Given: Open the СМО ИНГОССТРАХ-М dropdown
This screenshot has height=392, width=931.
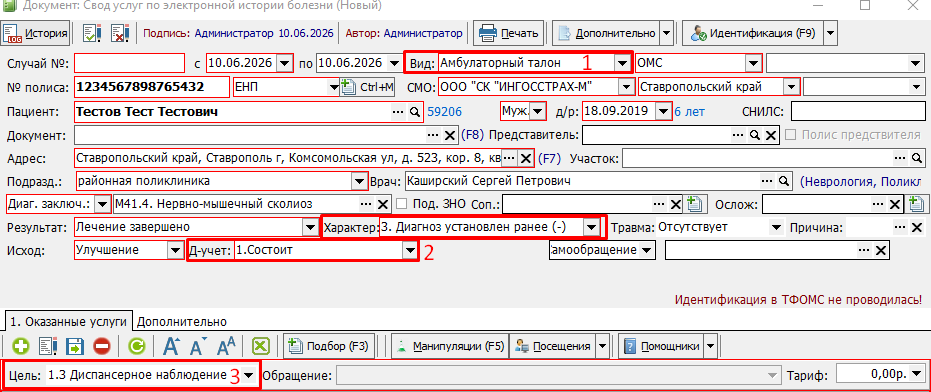Looking at the screenshot, I should pyautogui.click(x=626, y=87).
